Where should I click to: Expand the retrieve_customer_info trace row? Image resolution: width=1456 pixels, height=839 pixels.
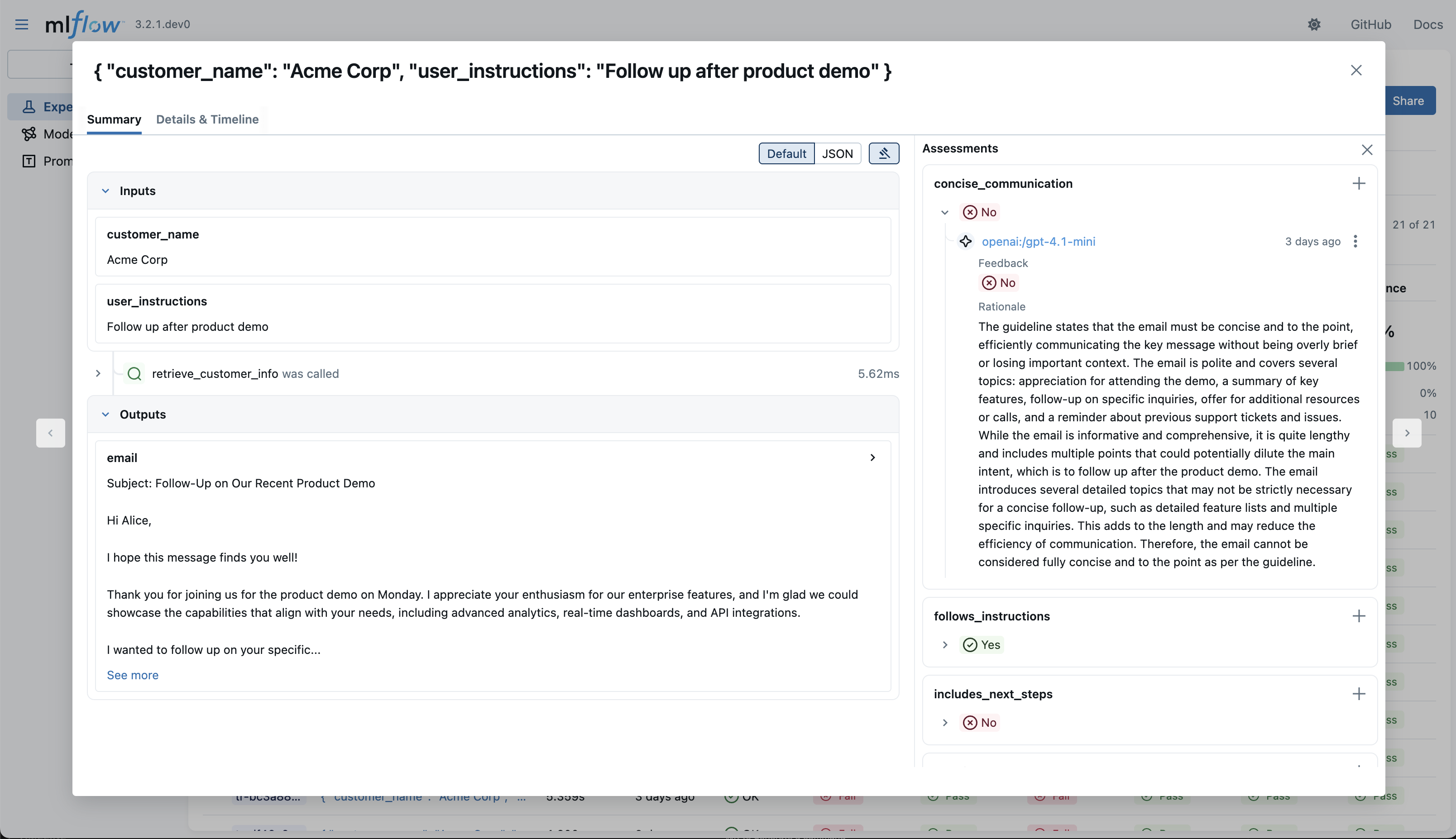coord(97,373)
